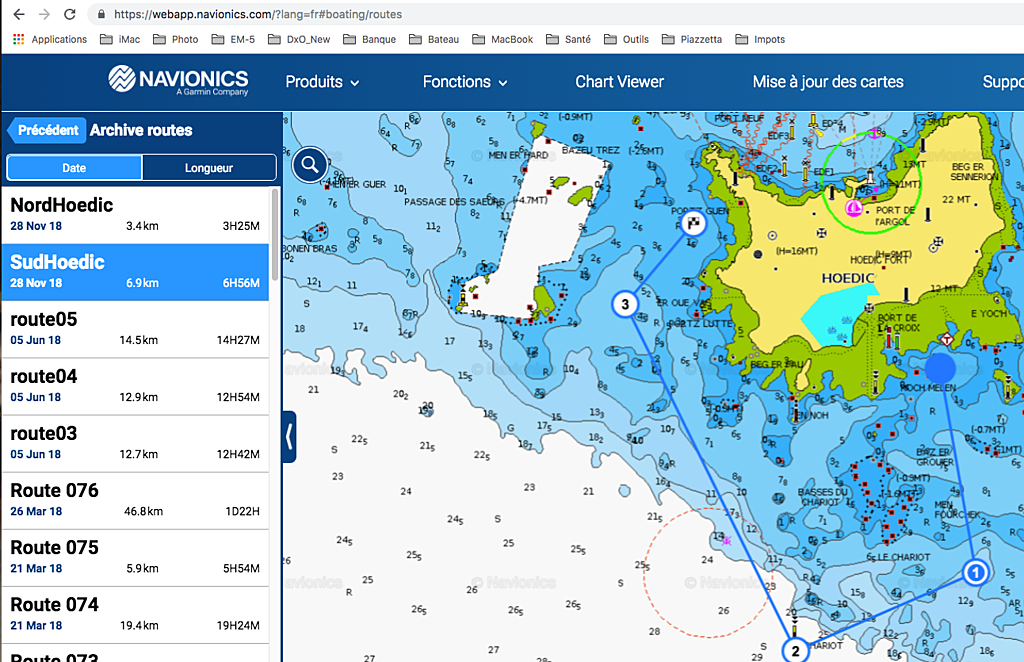The height and width of the screenshot is (662, 1024).
Task: Open the Photo bookmarks folder
Action: click(x=176, y=39)
